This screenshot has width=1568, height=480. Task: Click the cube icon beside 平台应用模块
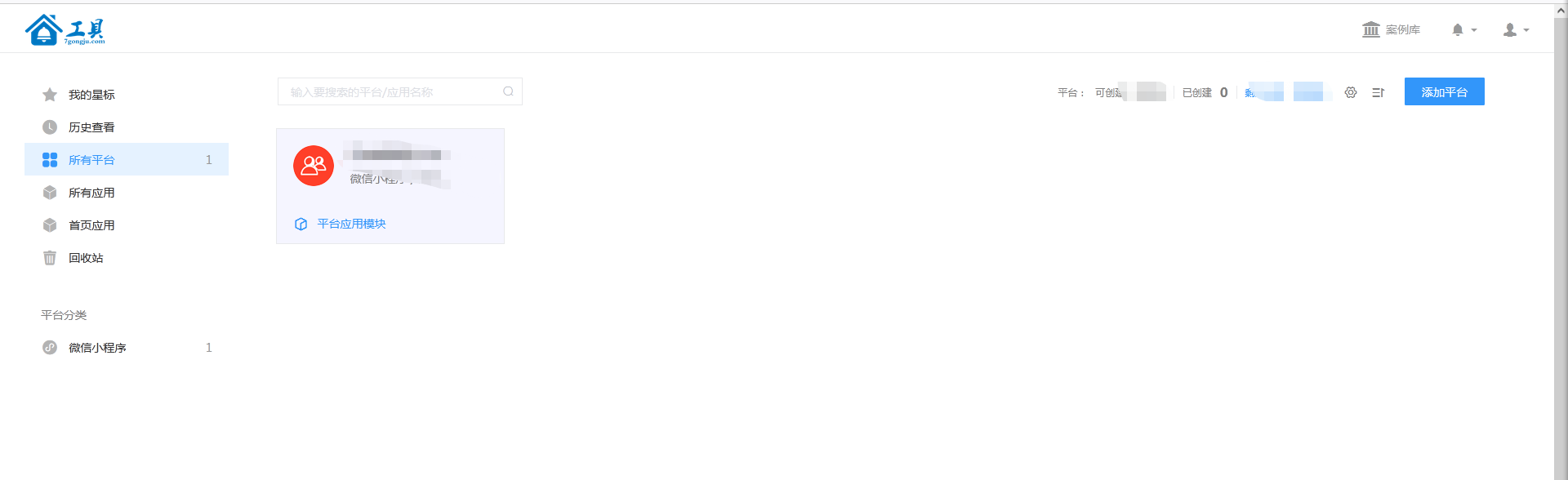coord(301,224)
